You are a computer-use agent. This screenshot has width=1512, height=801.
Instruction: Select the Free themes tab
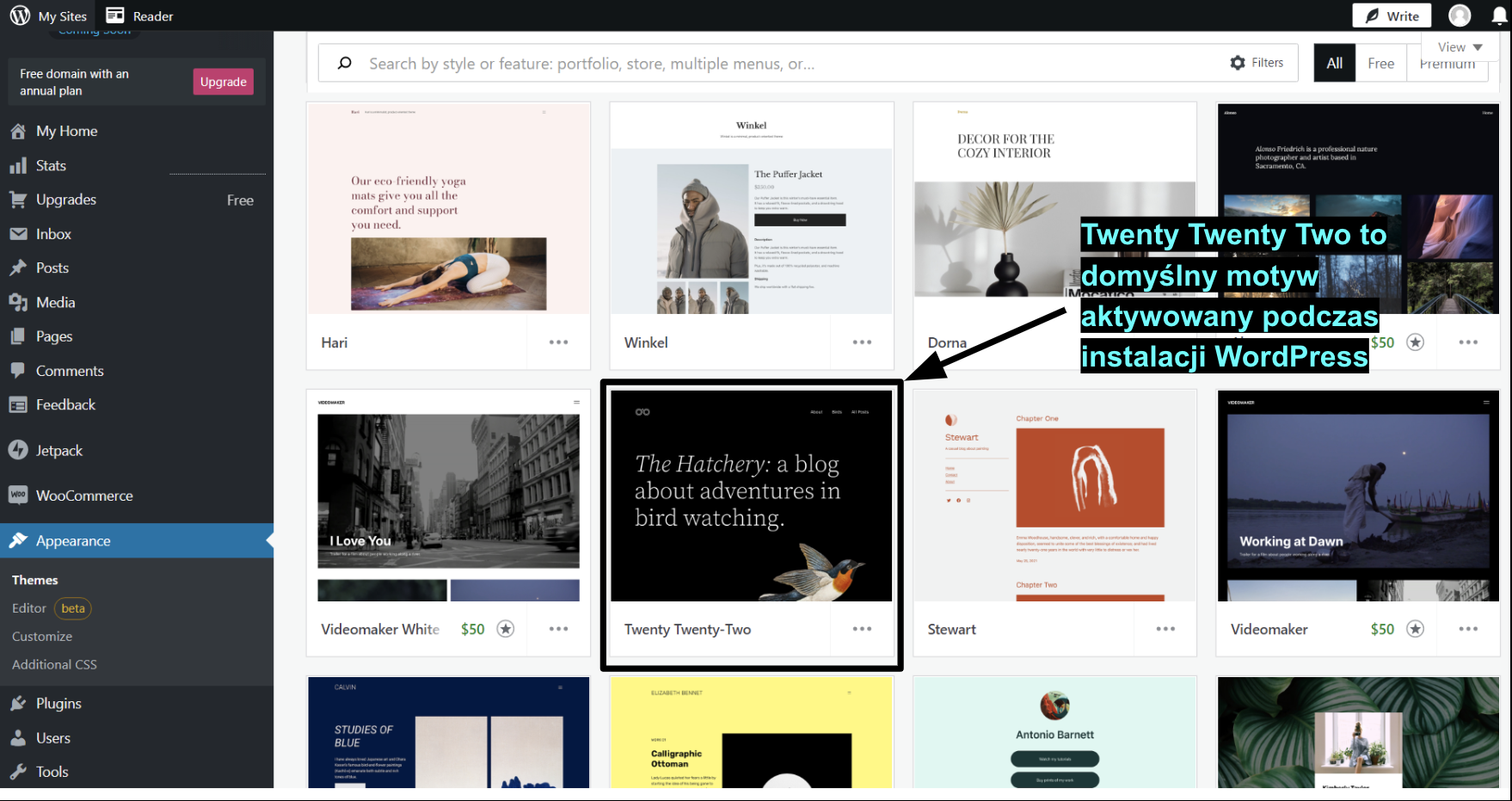point(1381,63)
